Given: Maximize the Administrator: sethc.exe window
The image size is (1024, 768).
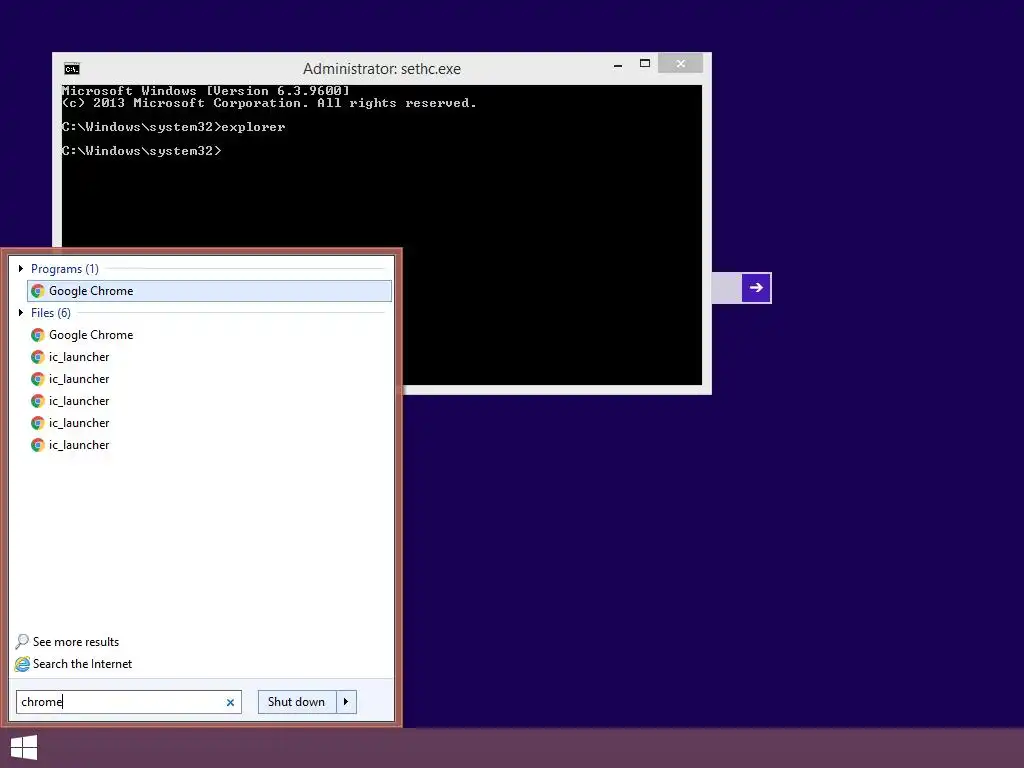Looking at the screenshot, I should [x=645, y=63].
